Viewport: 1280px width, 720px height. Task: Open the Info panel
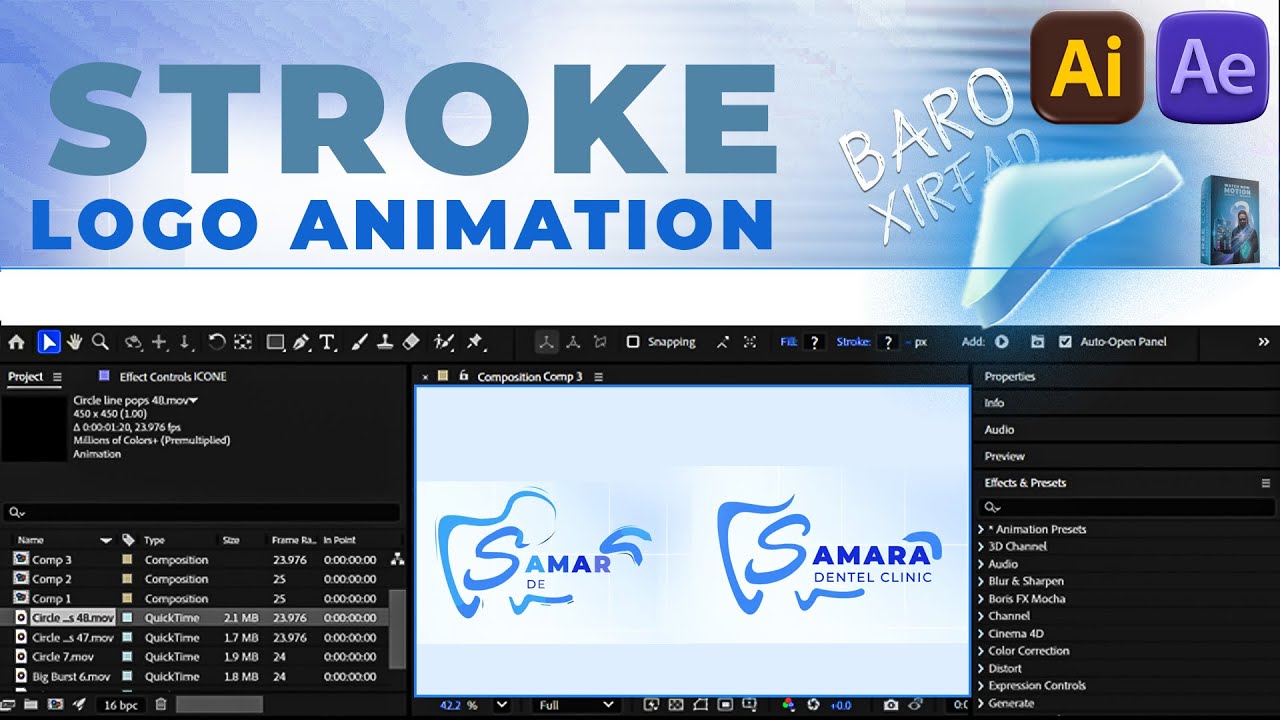point(994,403)
